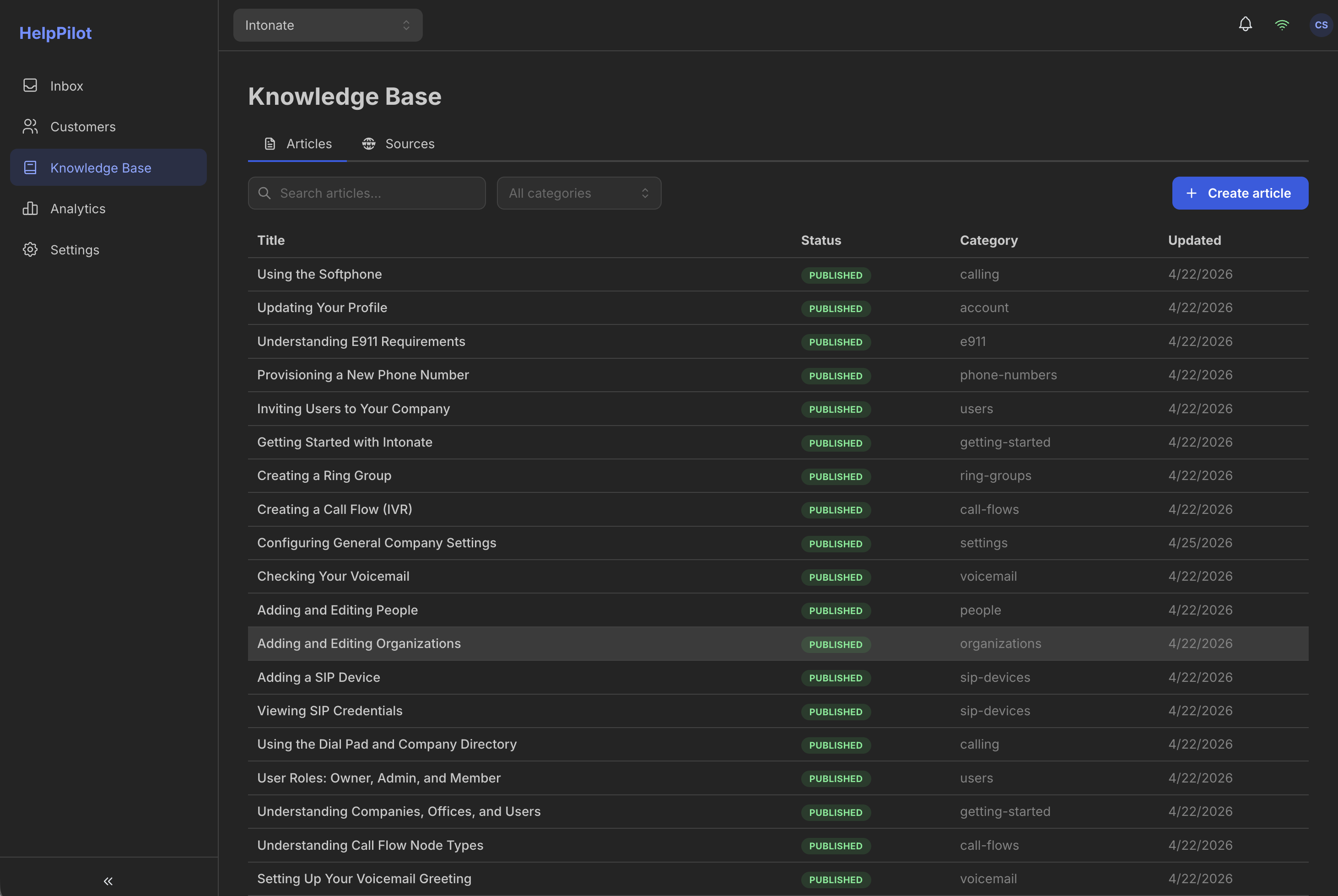Screen dimensions: 1338x896
Task: Open Customers section
Action: (108, 126)
